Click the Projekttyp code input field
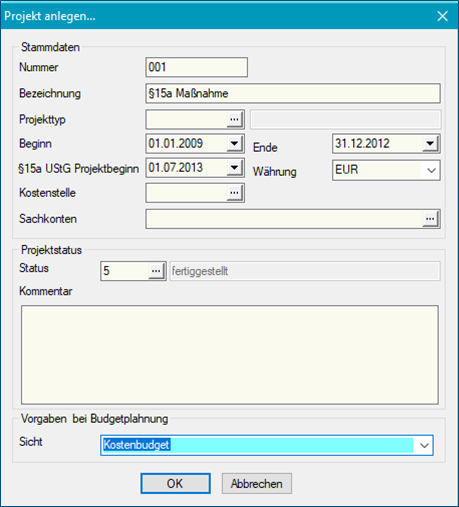459x507 pixels. click(x=187, y=119)
